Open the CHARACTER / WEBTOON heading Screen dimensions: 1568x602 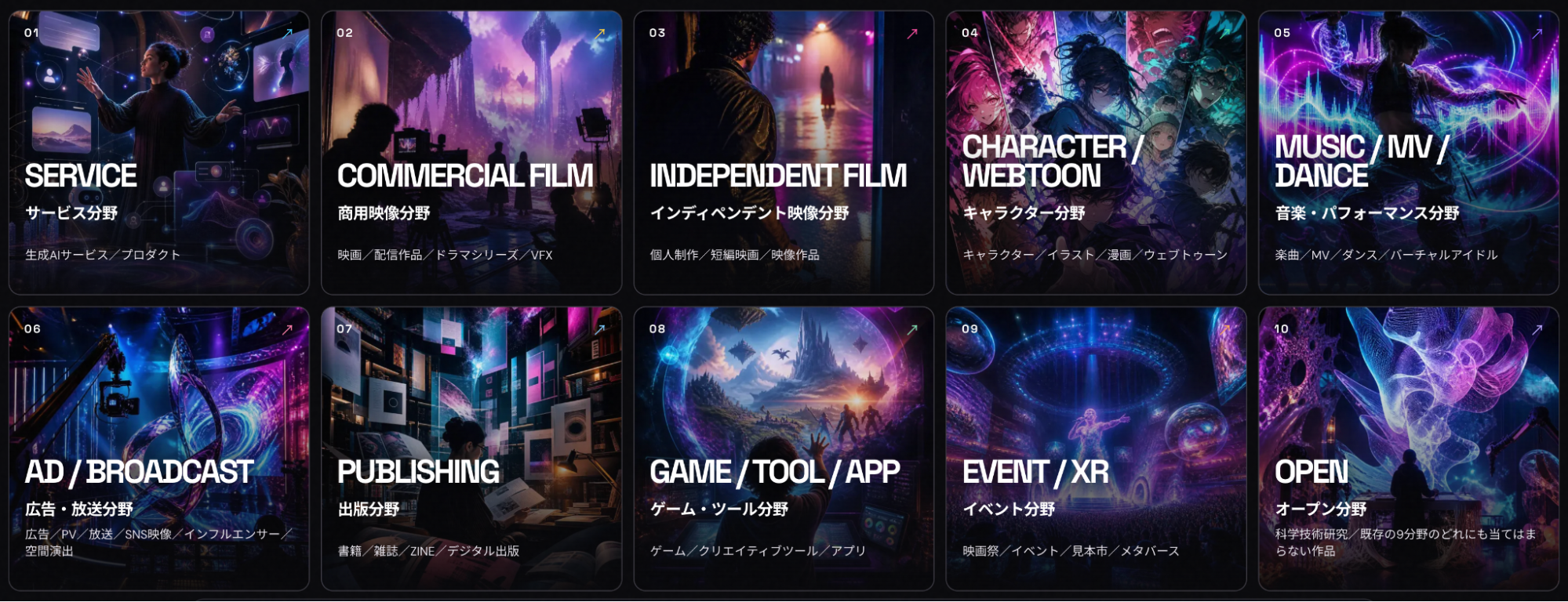(x=1053, y=161)
